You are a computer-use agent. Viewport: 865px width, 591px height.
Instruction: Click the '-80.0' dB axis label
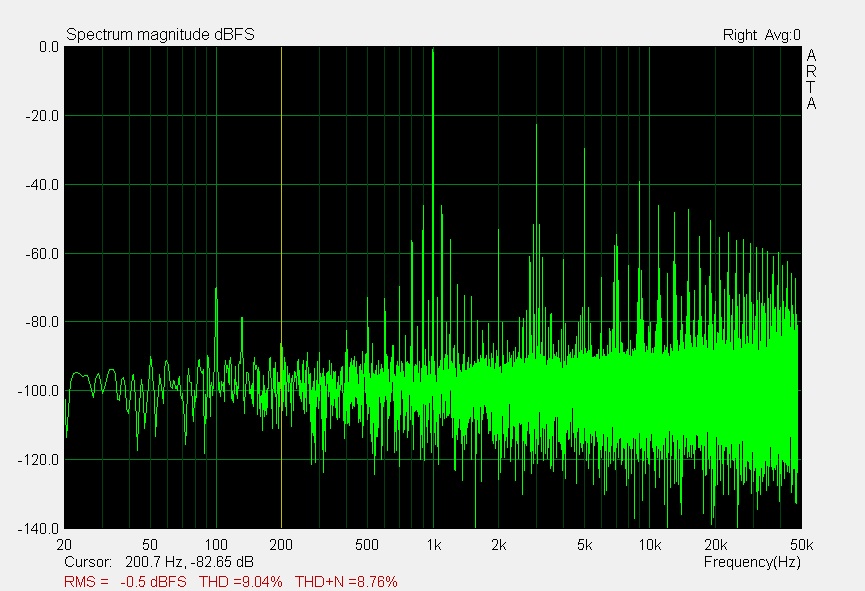[x=42, y=322]
